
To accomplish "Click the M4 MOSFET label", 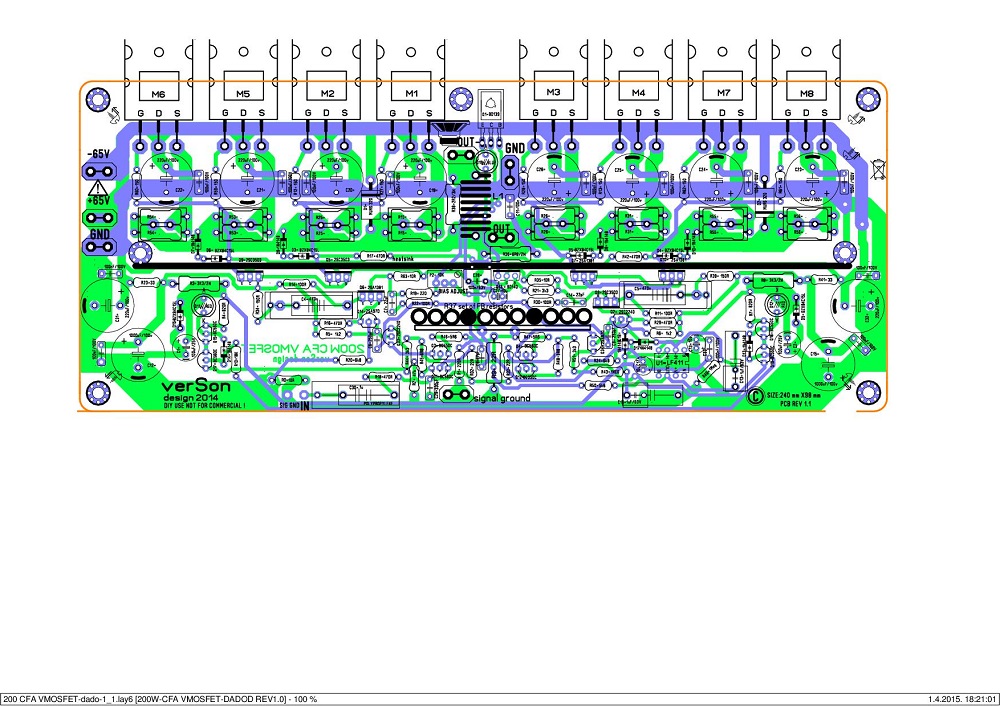I will 638,93.
